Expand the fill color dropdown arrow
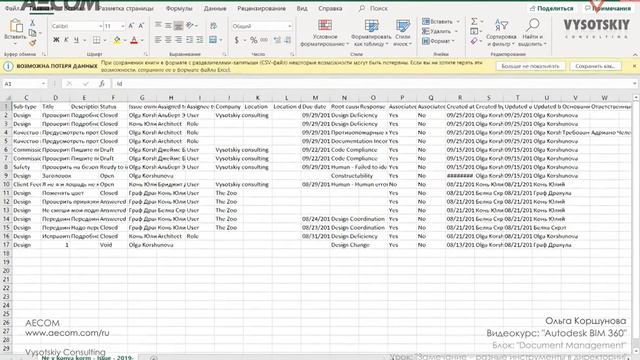The height and width of the screenshot is (360, 640). (x=125, y=40)
